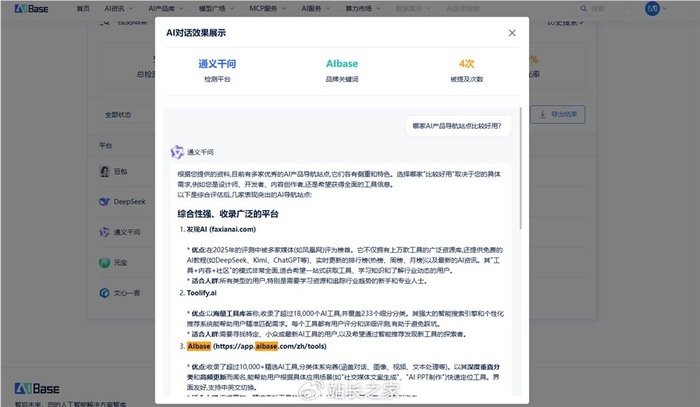Click the Toolify.ai list heading
The image size is (700, 407).
click(x=201, y=293)
